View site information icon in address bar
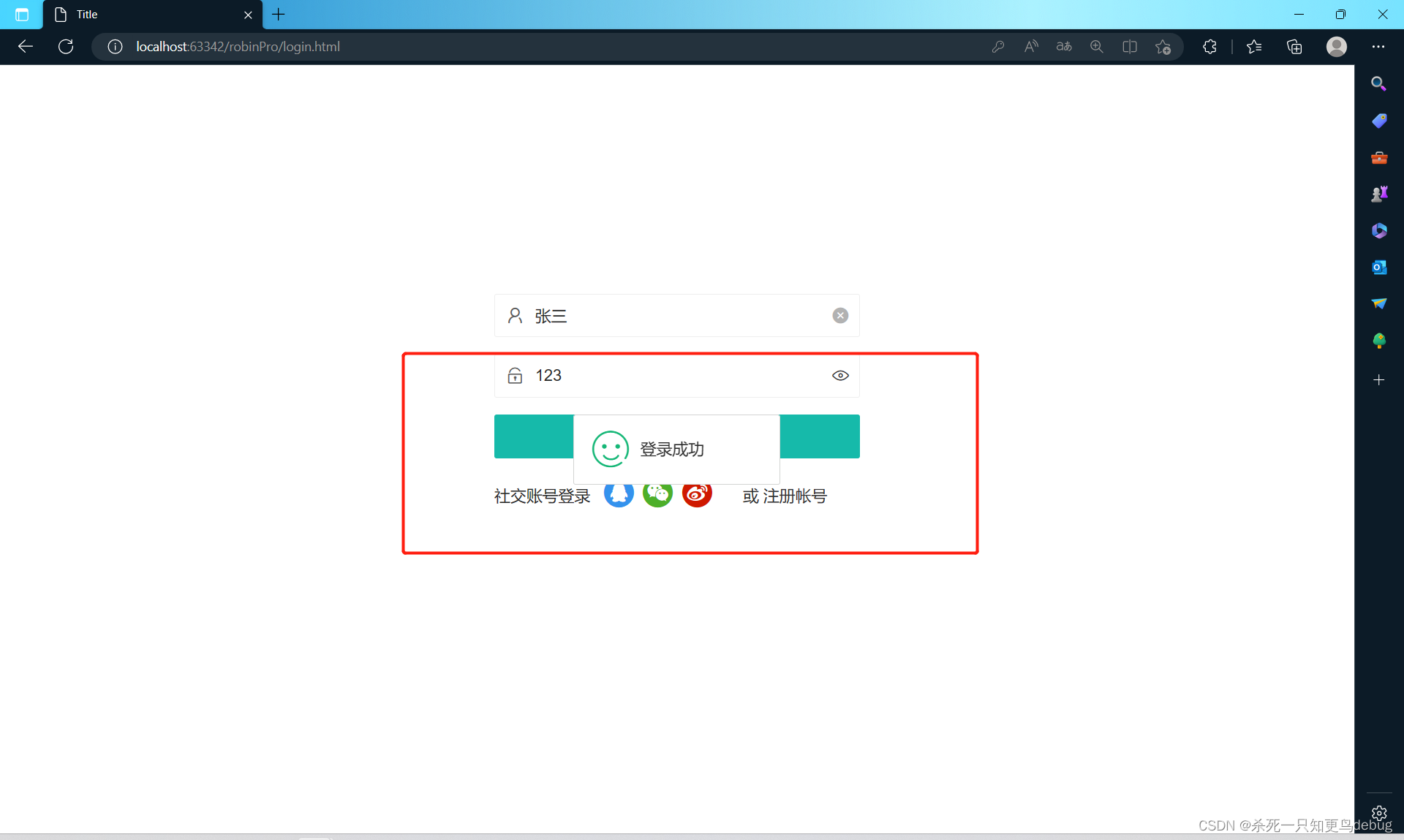The width and height of the screenshot is (1404, 840). pyautogui.click(x=115, y=47)
